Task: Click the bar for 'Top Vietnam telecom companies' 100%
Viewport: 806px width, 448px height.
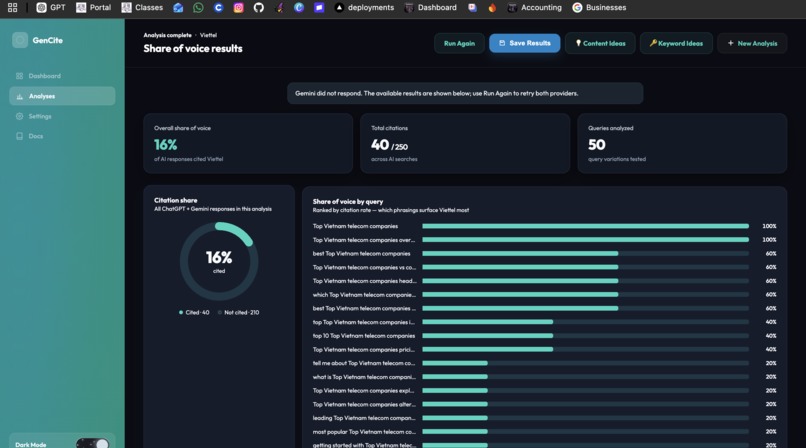Action: (x=585, y=226)
